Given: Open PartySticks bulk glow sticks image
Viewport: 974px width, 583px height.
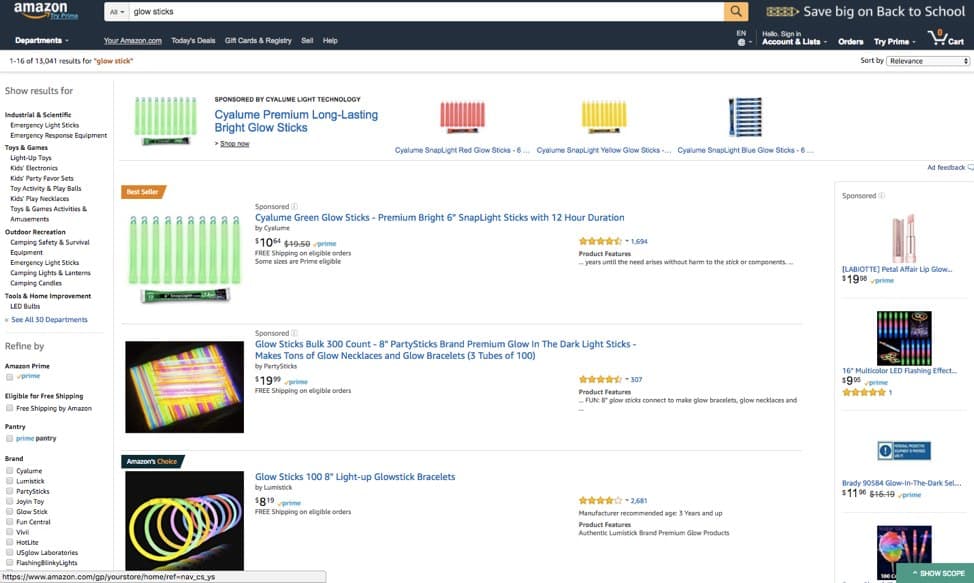Looking at the screenshot, I should tap(184, 387).
